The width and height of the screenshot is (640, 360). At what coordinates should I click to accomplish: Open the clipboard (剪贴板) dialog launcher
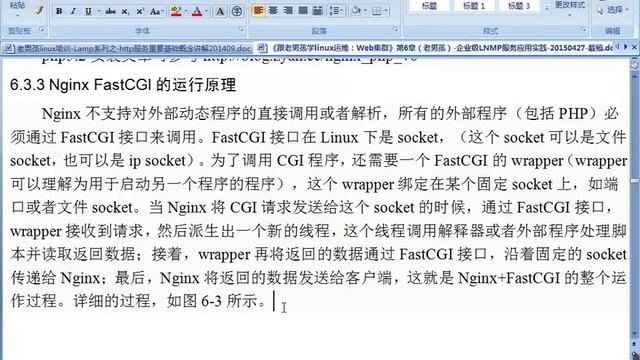42,29
